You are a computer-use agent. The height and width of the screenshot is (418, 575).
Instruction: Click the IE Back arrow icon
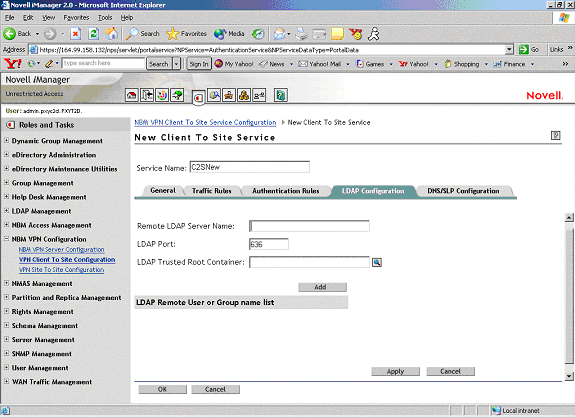click(x=9, y=34)
